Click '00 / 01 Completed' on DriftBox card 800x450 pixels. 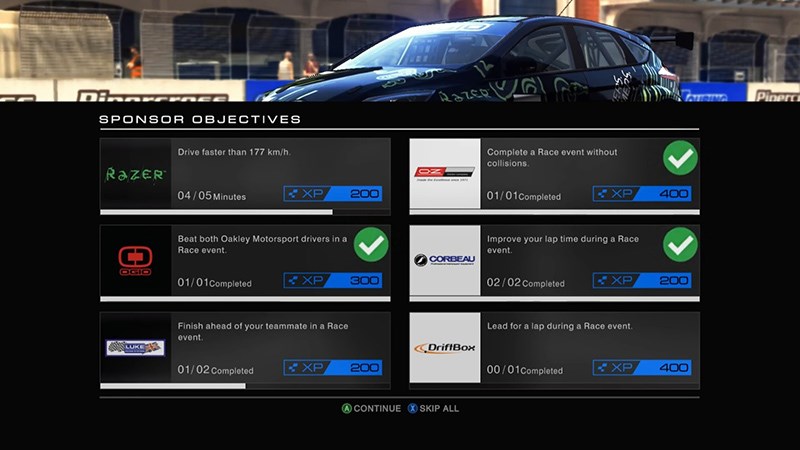[525, 370]
